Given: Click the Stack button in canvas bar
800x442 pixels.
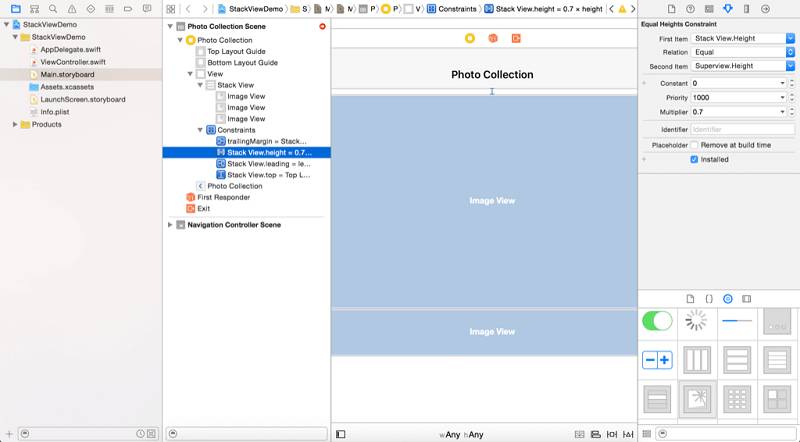Looking at the screenshot, I should pyautogui.click(x=579, y=434).
